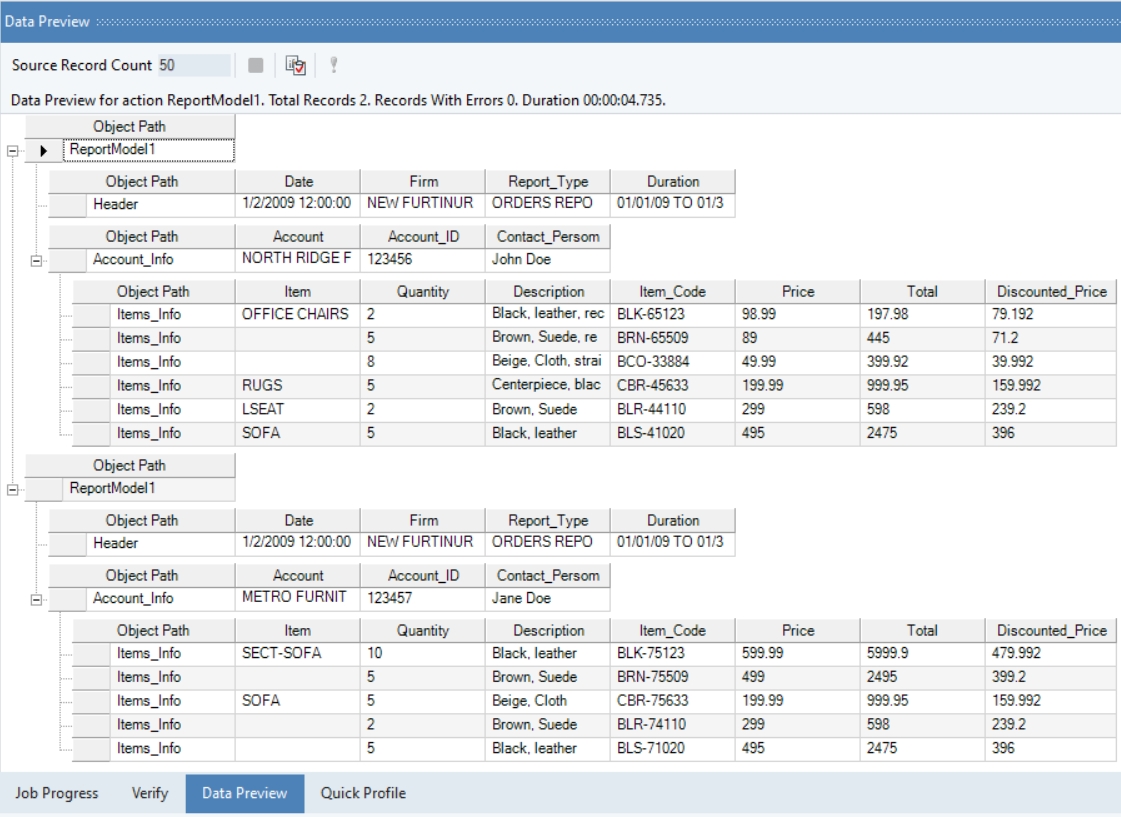The image size is (1121, 817).
Task: Collapse the first ReportModel1 record node
Action: coord(13,150)
